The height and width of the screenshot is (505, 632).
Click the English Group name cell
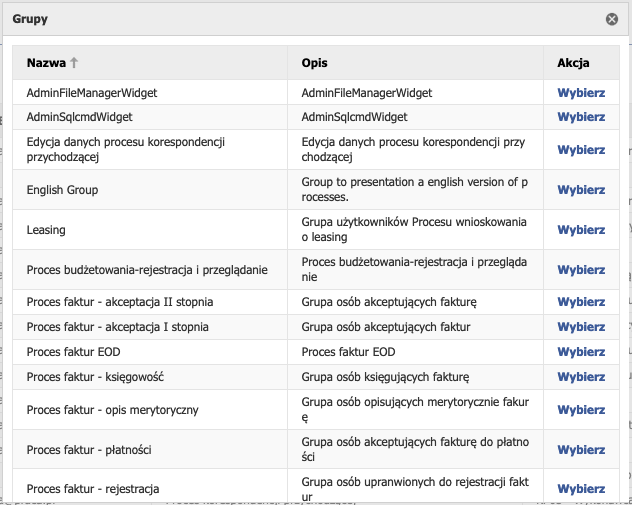coord(63,190)
